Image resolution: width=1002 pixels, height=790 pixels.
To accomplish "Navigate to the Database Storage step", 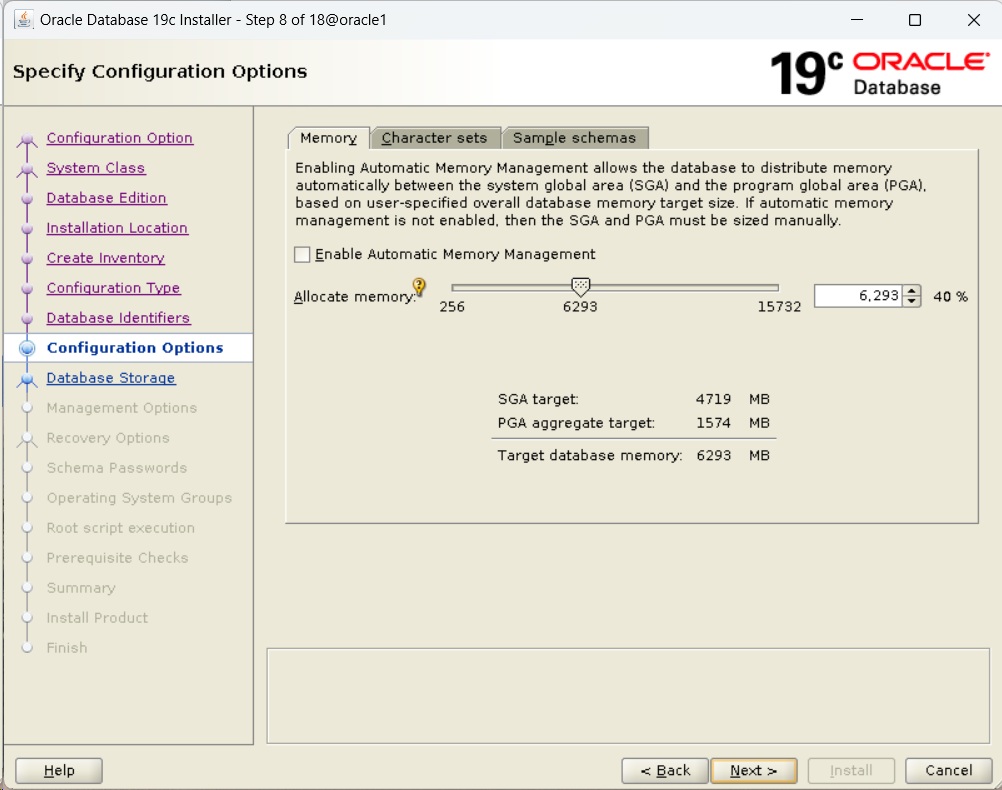I will pyautogui.click(x=110, y=378).
